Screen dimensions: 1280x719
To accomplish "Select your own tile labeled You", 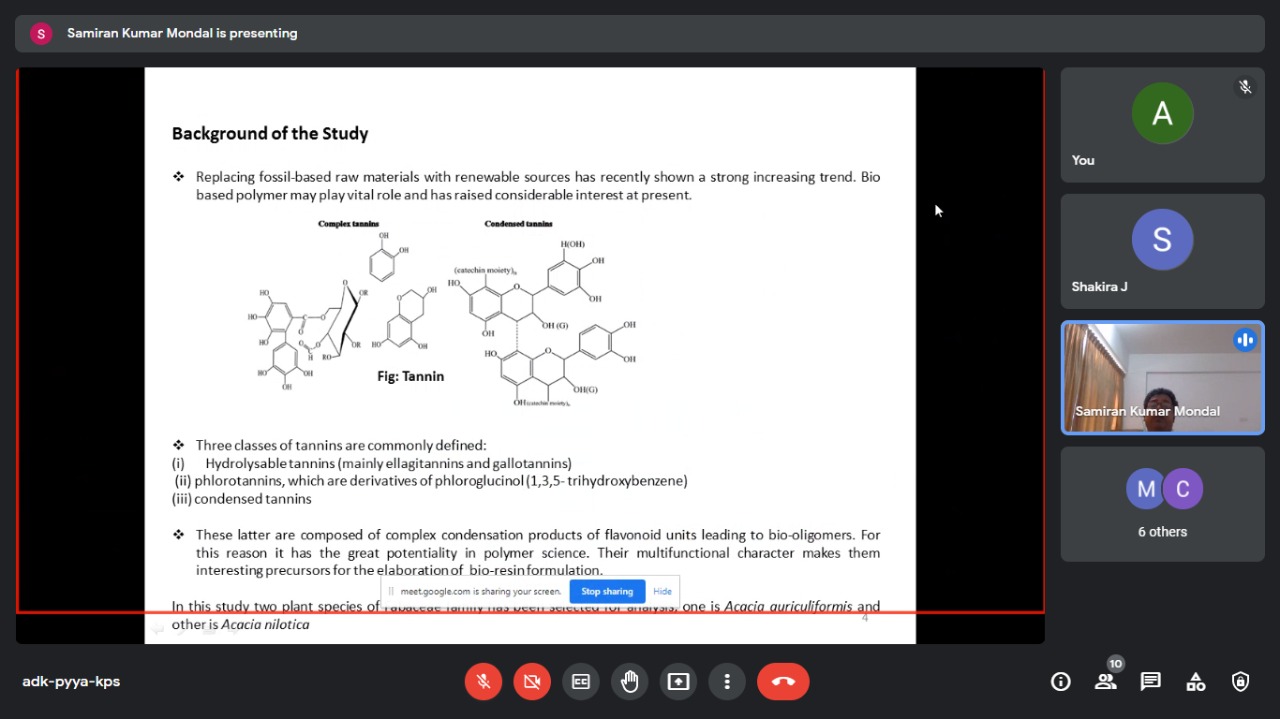I will tap(1162, 125).
